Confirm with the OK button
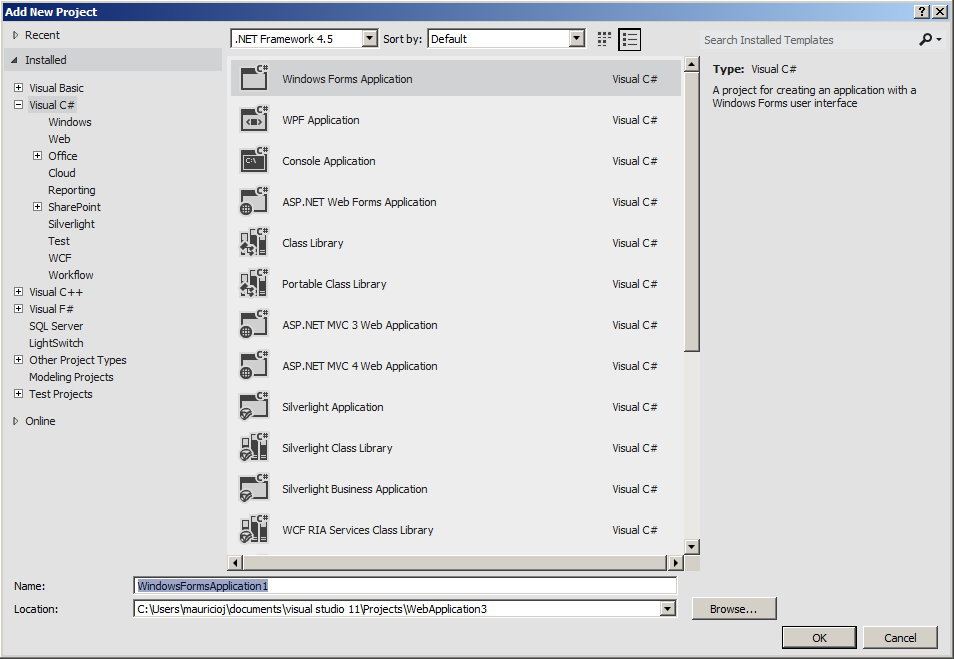Screen dimensions: 954x659 point(819,638)
